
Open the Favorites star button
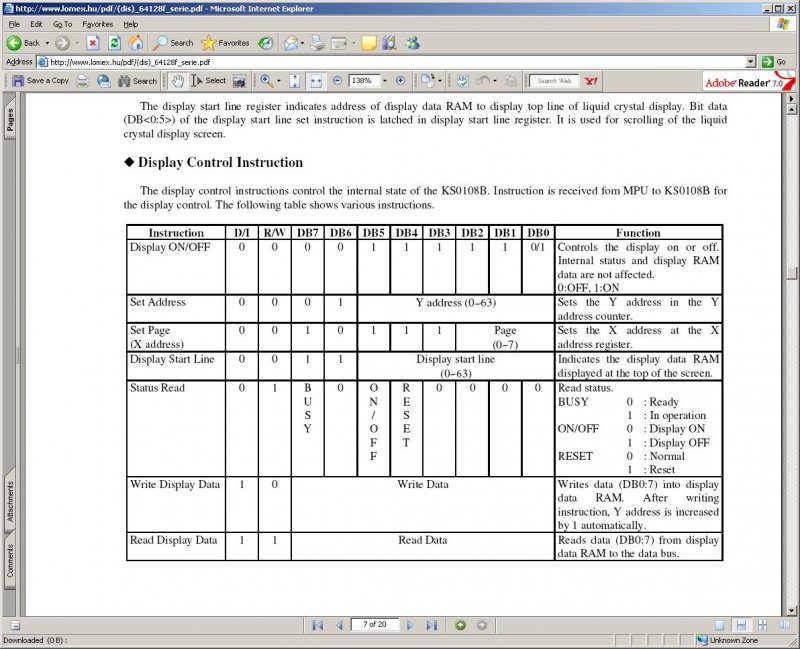[x=225, y=43]
